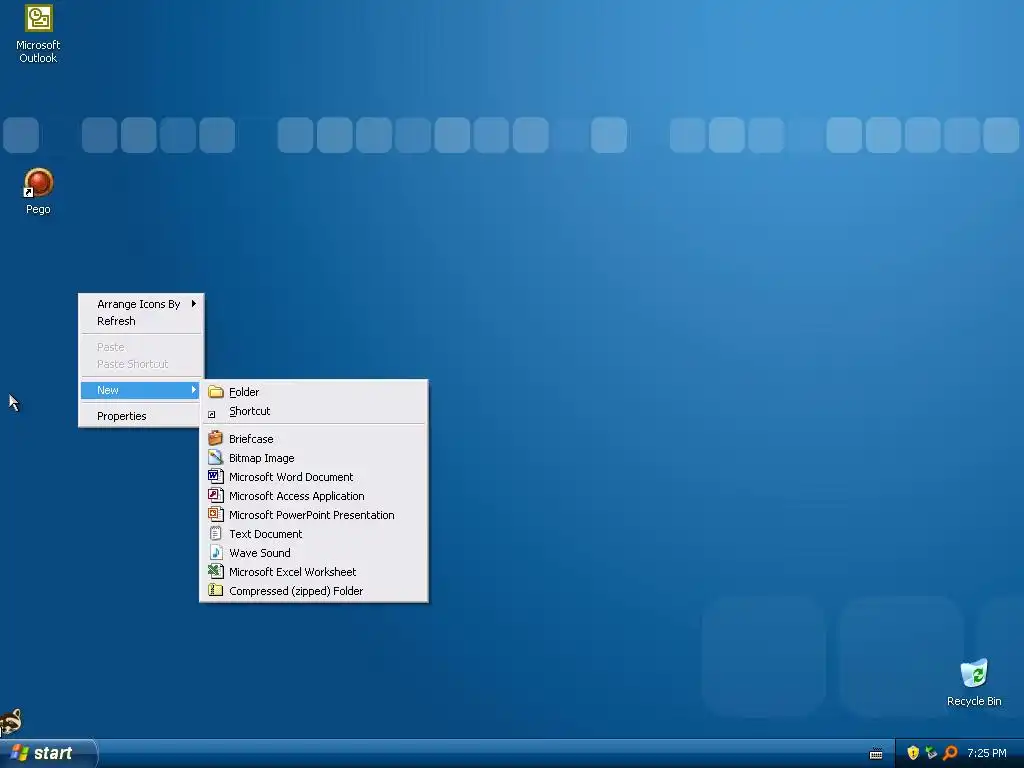Click the Access Application icon
The width and height of the screenshot is (1024, 768).
point(216,495)
